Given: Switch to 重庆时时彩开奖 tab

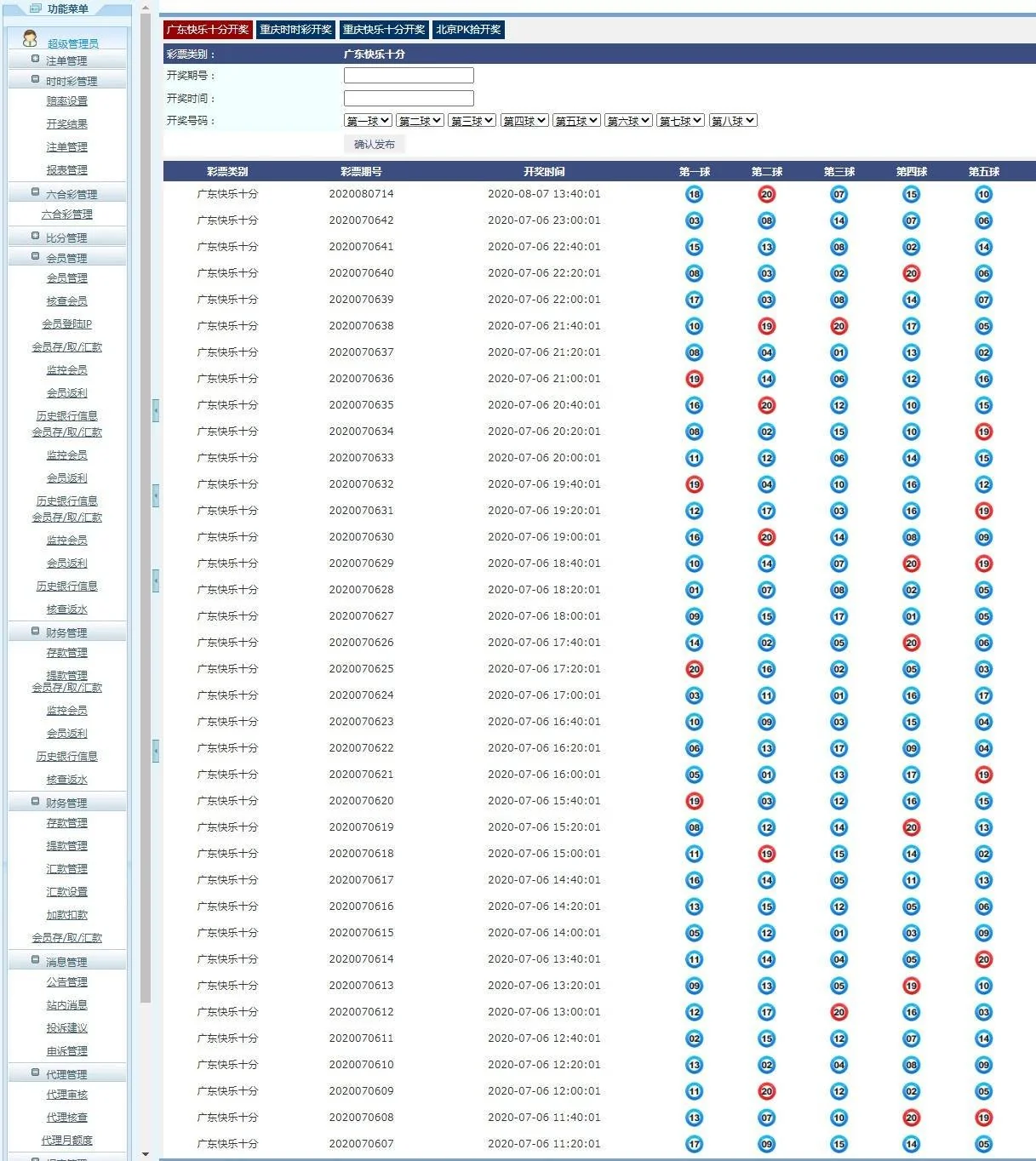Looking at the screenshot, I should click(295, 30).
